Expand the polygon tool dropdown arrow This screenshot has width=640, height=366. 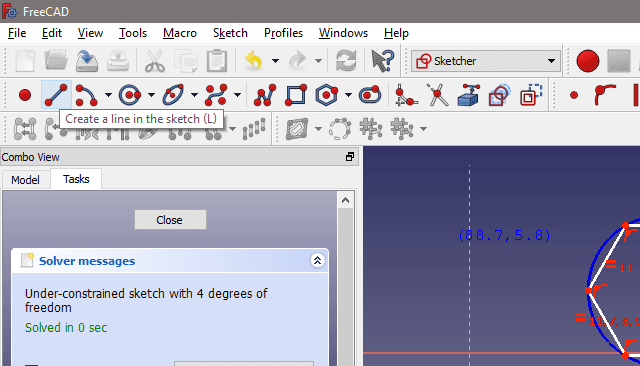[348, 95]
